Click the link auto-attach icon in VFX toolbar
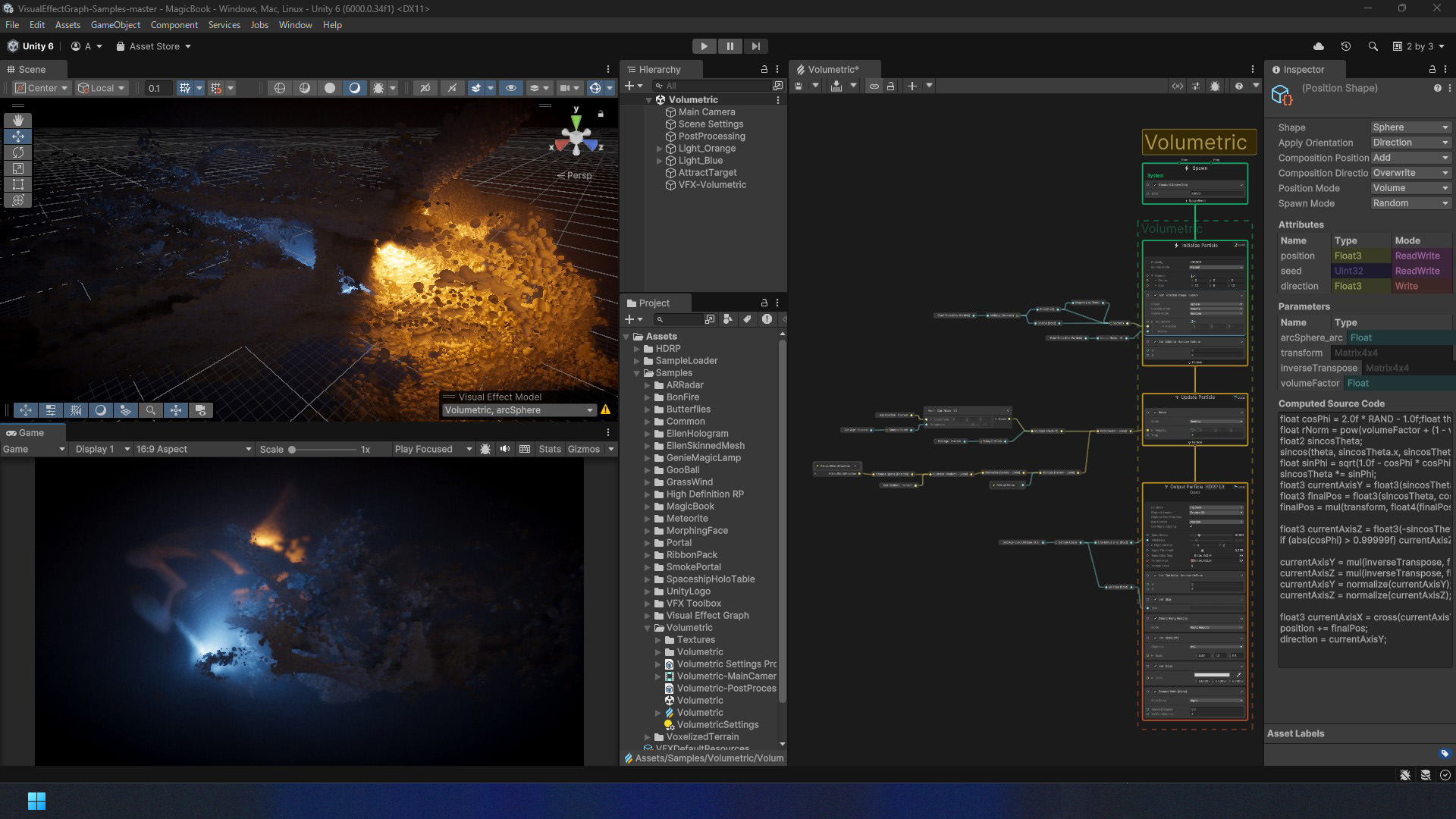The image size is (1456, 819). (874, 86)
